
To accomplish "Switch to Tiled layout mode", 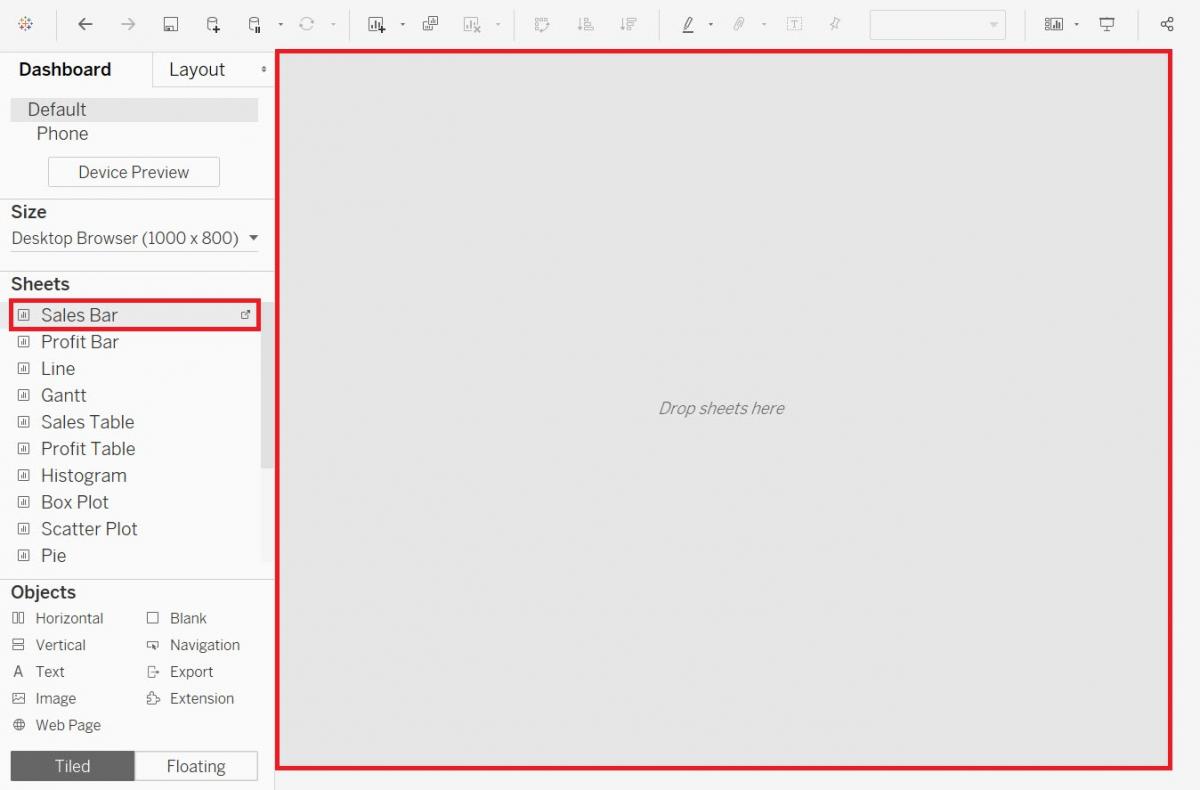I will (73, 766).
